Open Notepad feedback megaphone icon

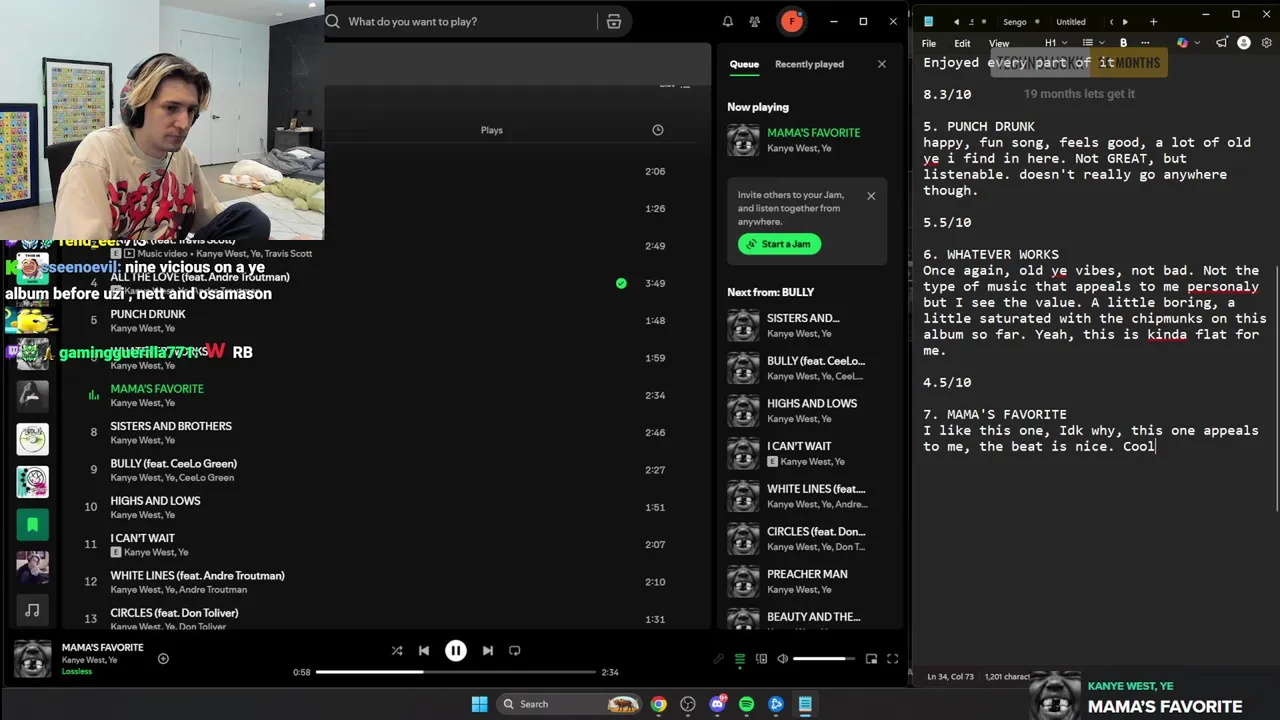pyautogui.click(x=1221, y=43)
